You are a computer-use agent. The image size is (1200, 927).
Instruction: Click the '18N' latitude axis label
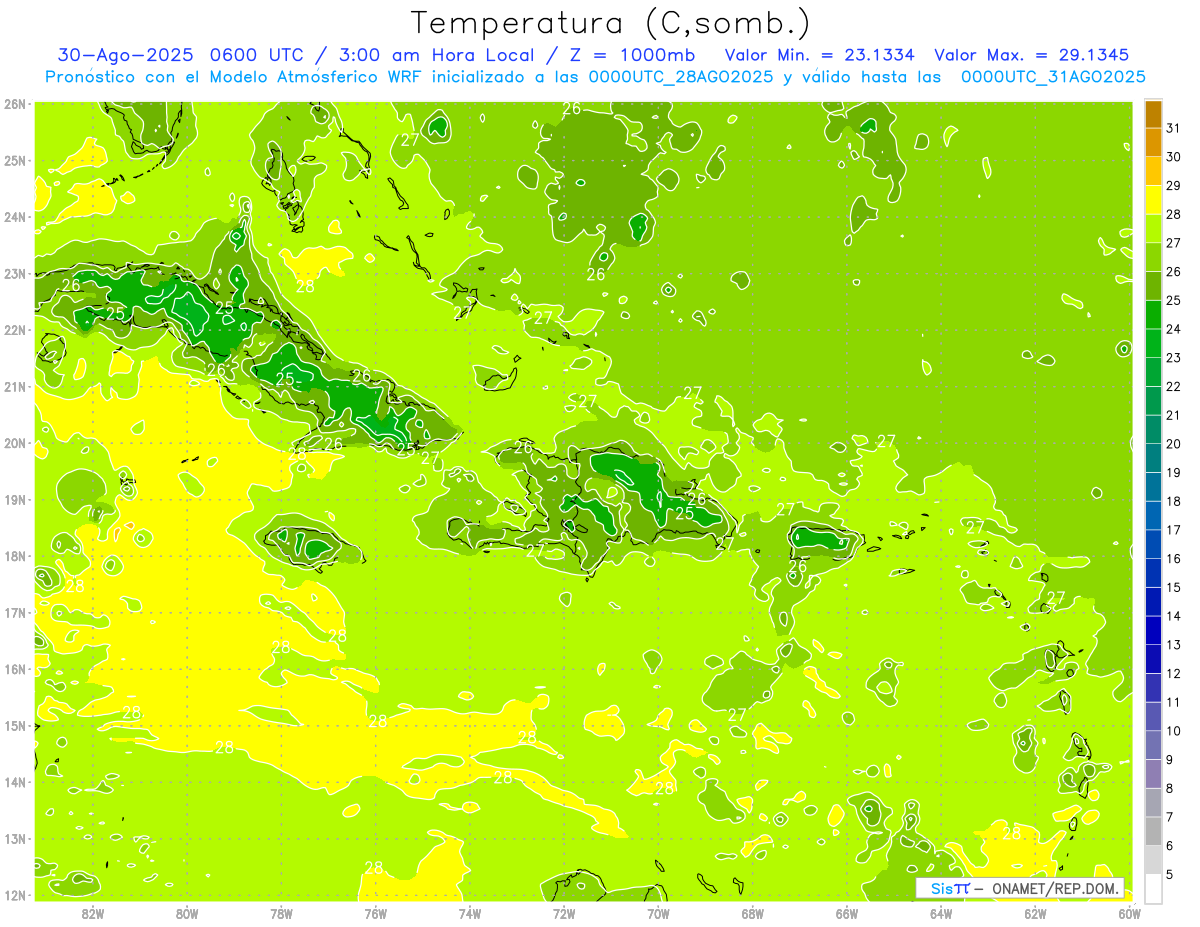pos(14,556)
